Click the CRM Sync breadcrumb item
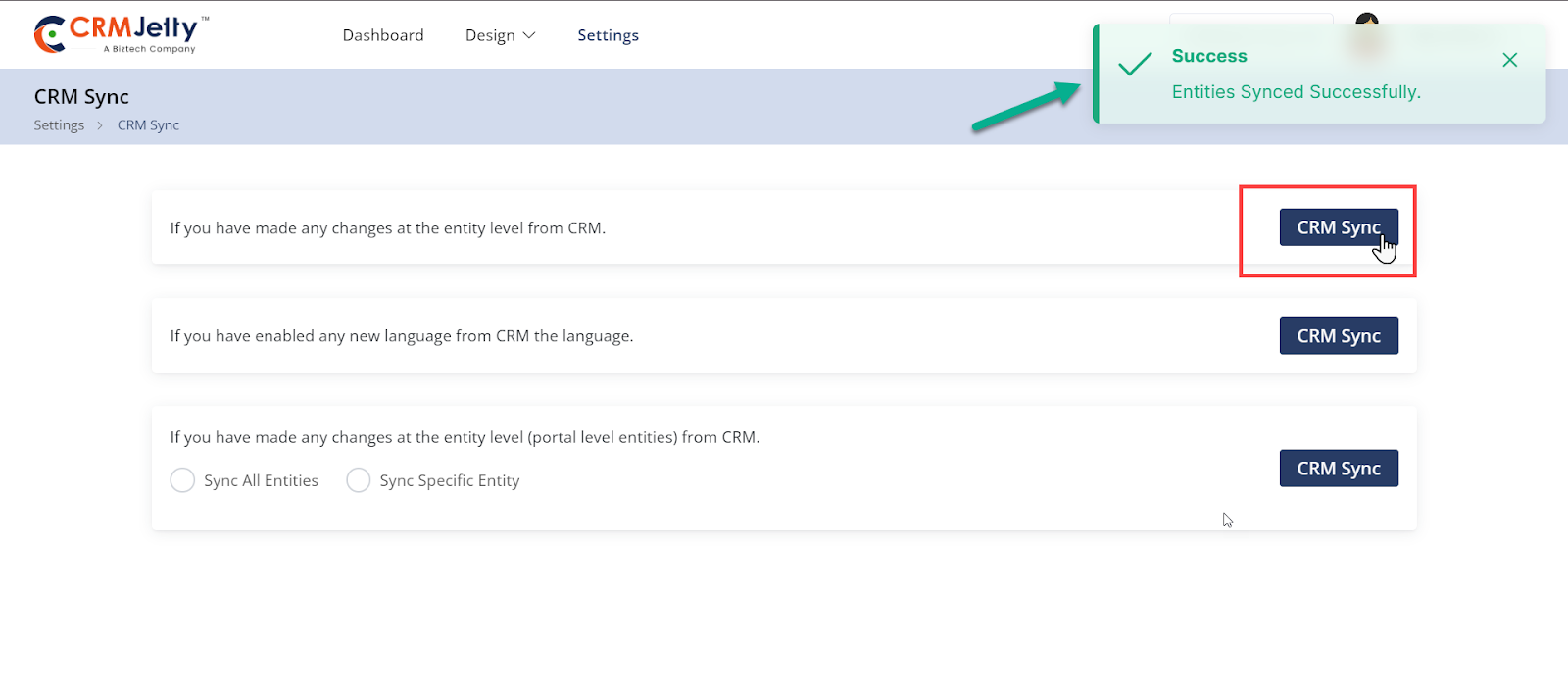The width and height of the screenshot is (1568, 697). 148,125
